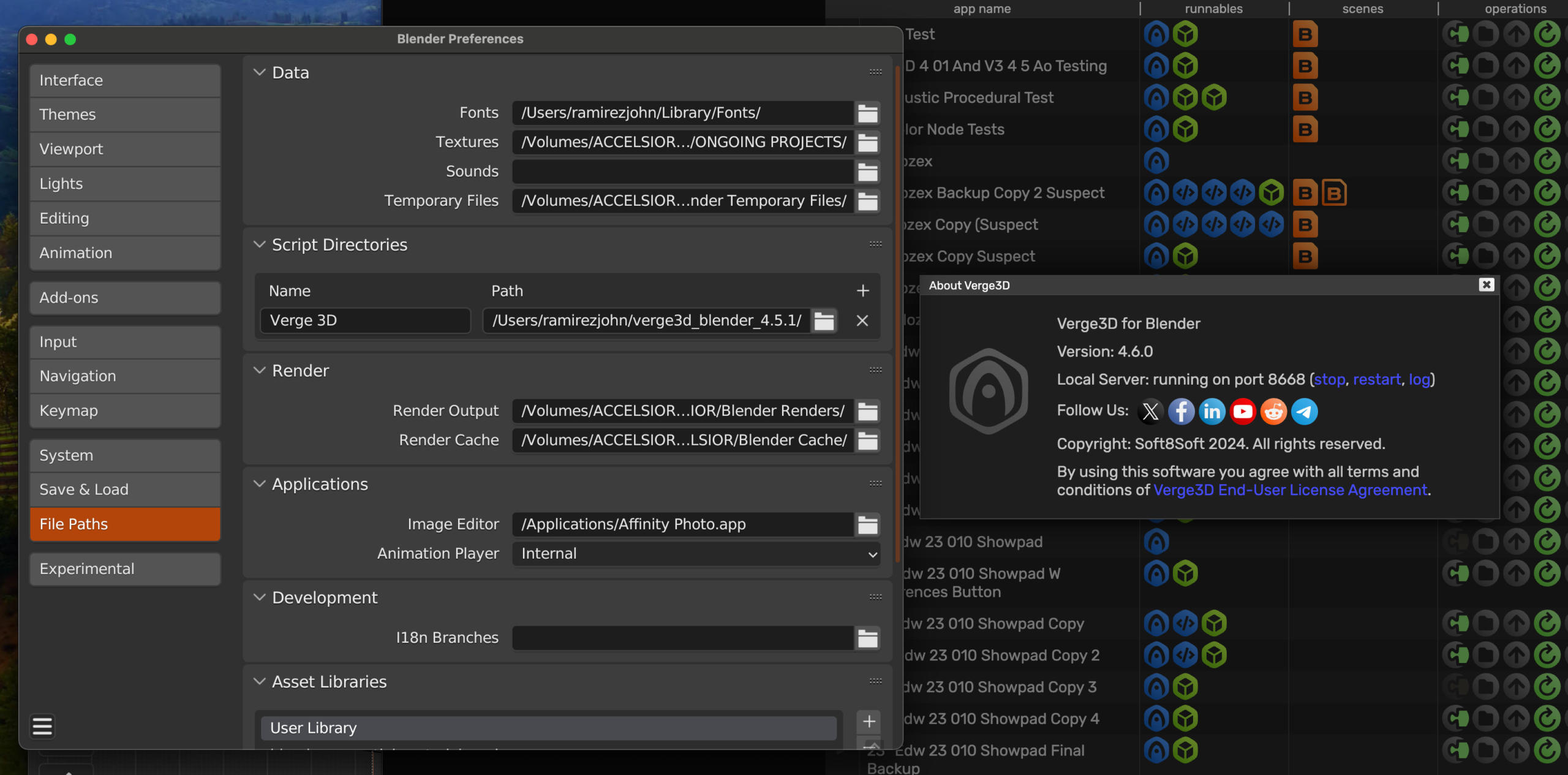This screenshot has width=1568, height=775.
Task: Open folder browser for Textures path
Action: click(x=867, y=142)
